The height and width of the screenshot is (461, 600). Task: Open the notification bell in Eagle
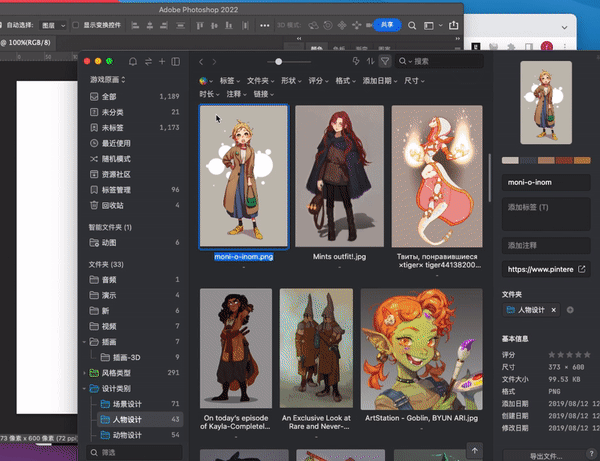(x=133, y=61)
